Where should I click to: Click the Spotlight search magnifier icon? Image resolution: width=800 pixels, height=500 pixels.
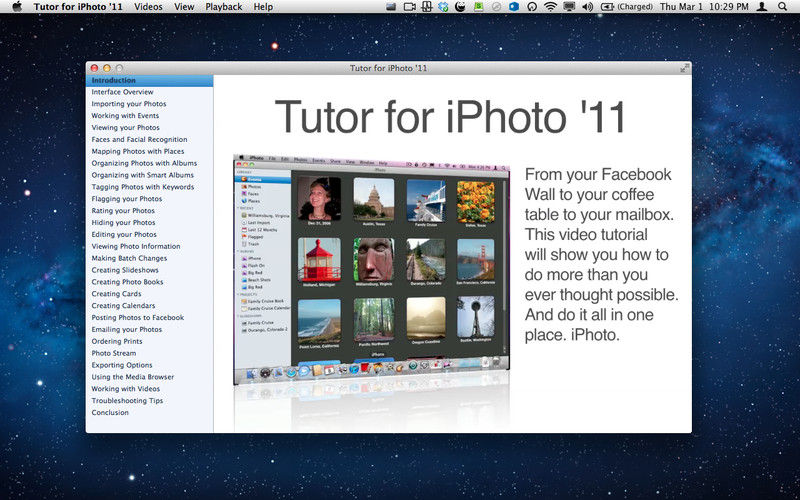point(782,7)
